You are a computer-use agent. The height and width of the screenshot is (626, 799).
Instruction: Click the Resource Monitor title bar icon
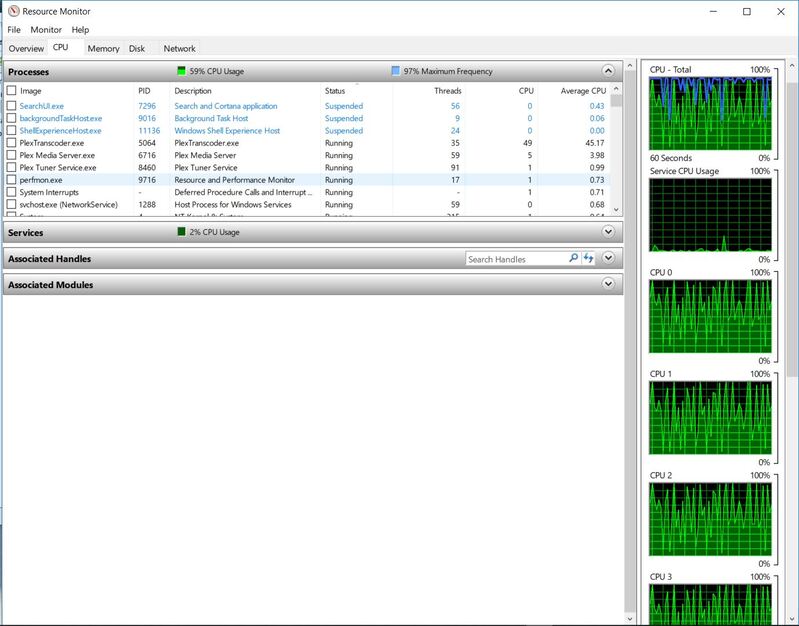coord(14,11)
